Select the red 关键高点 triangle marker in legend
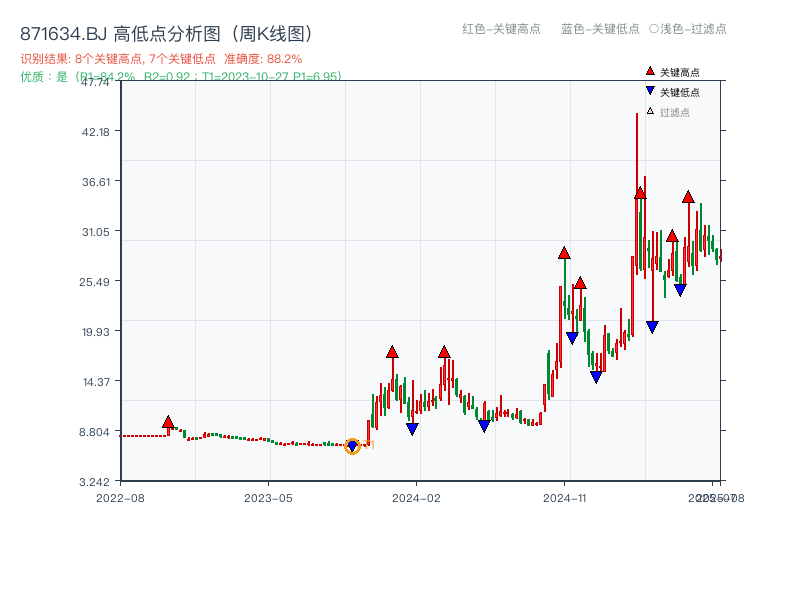The height and width of the screenshot is (600, 800). [x=650, y=72]
